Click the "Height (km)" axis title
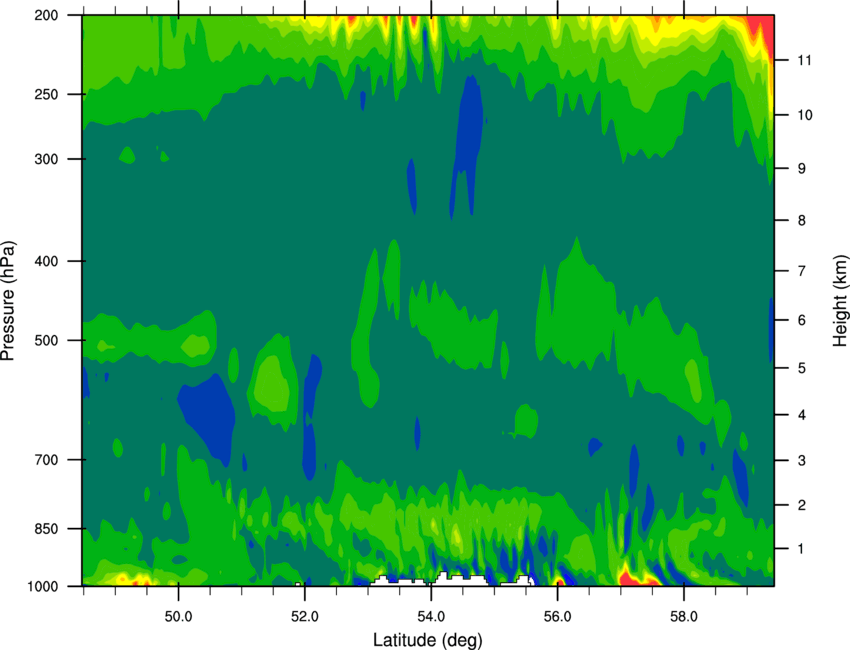The height and width of the screenshot is (650, 850). click(x=840, y=300)
